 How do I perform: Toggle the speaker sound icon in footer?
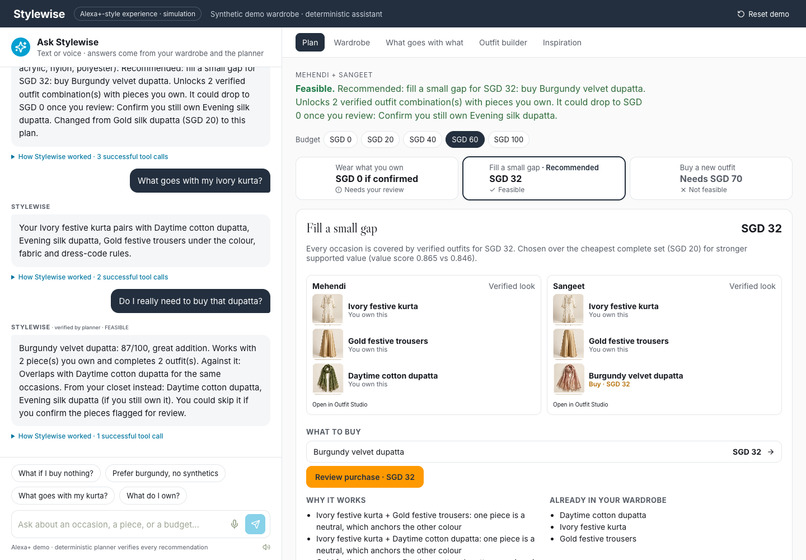tap(266, 547)
